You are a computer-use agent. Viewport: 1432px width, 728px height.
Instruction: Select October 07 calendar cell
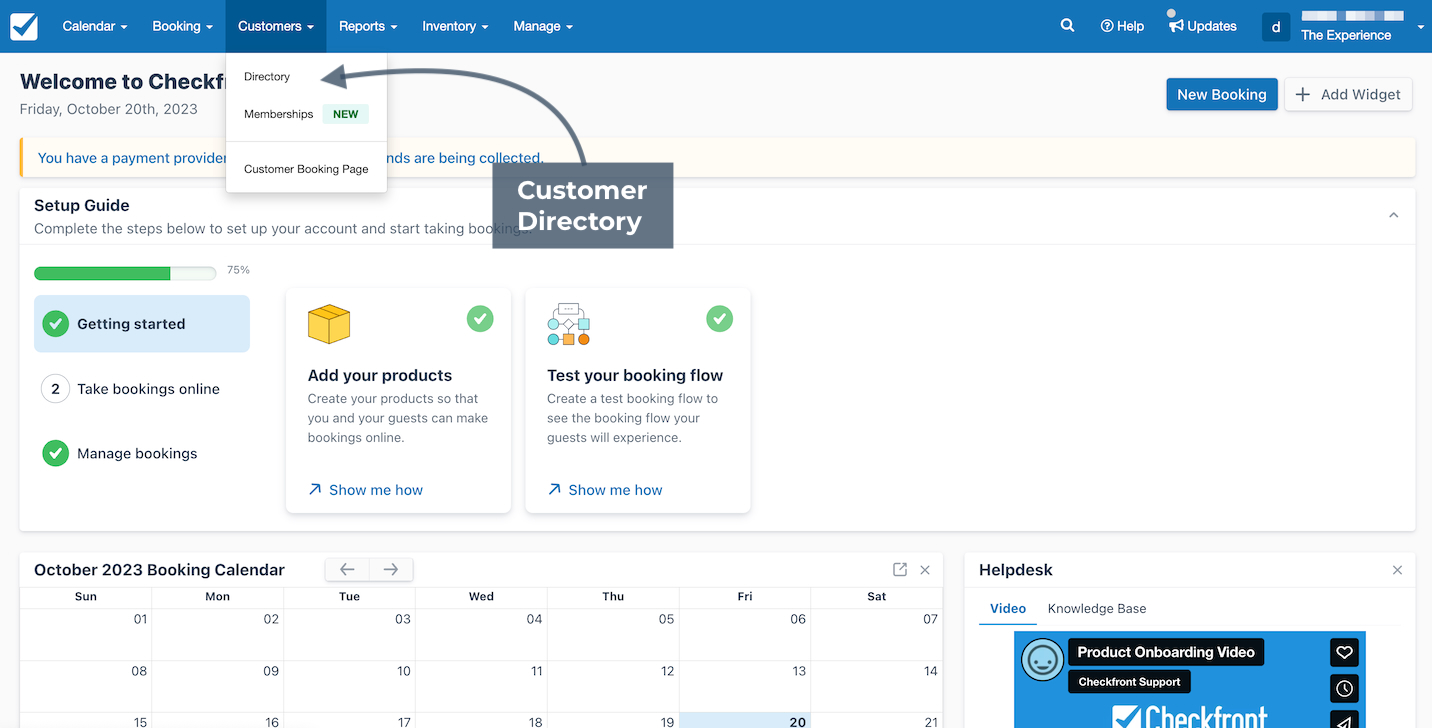(x=876, y=634)
